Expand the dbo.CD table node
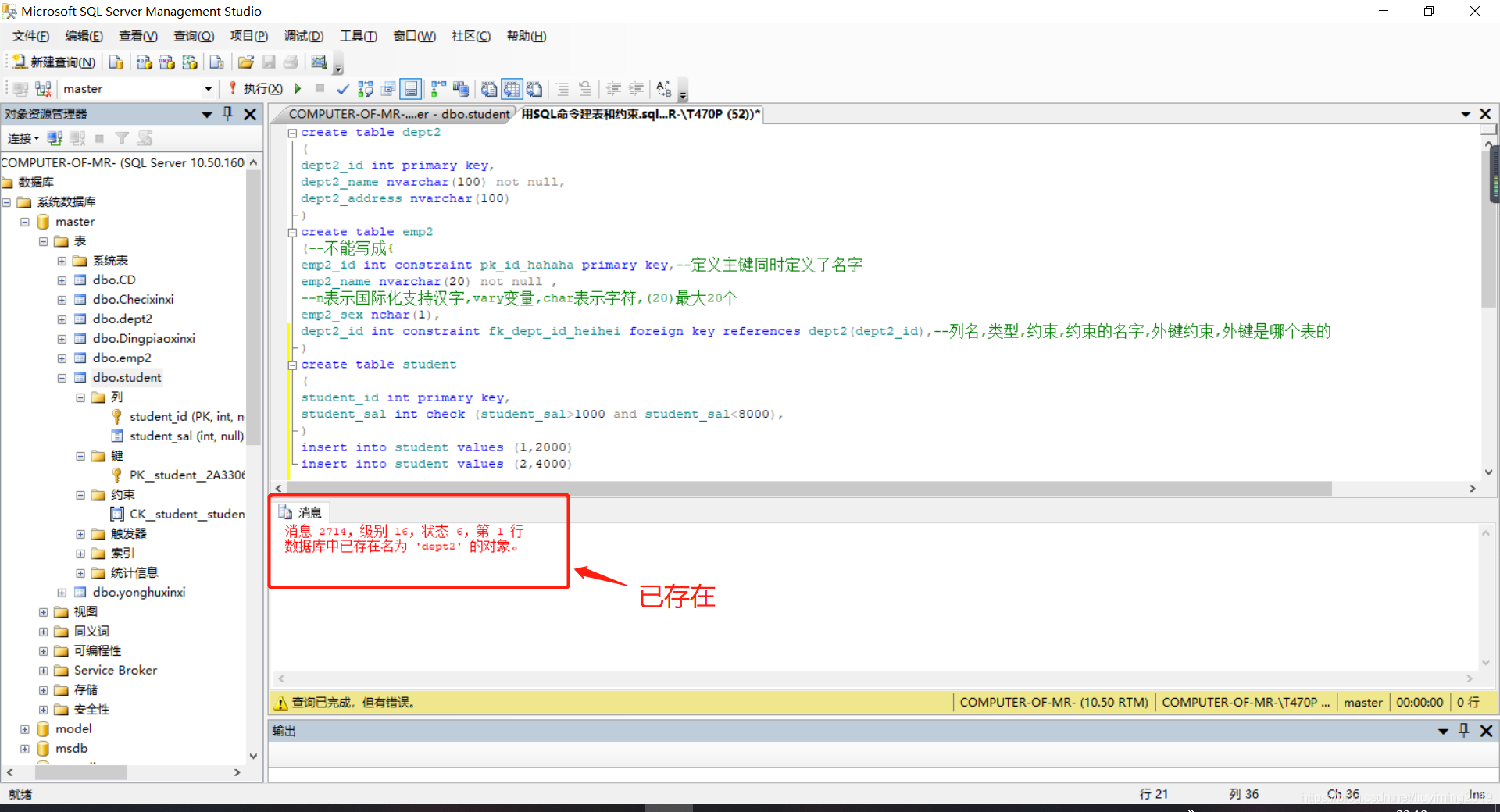The image size is (1500, 812). click(62, 280)
